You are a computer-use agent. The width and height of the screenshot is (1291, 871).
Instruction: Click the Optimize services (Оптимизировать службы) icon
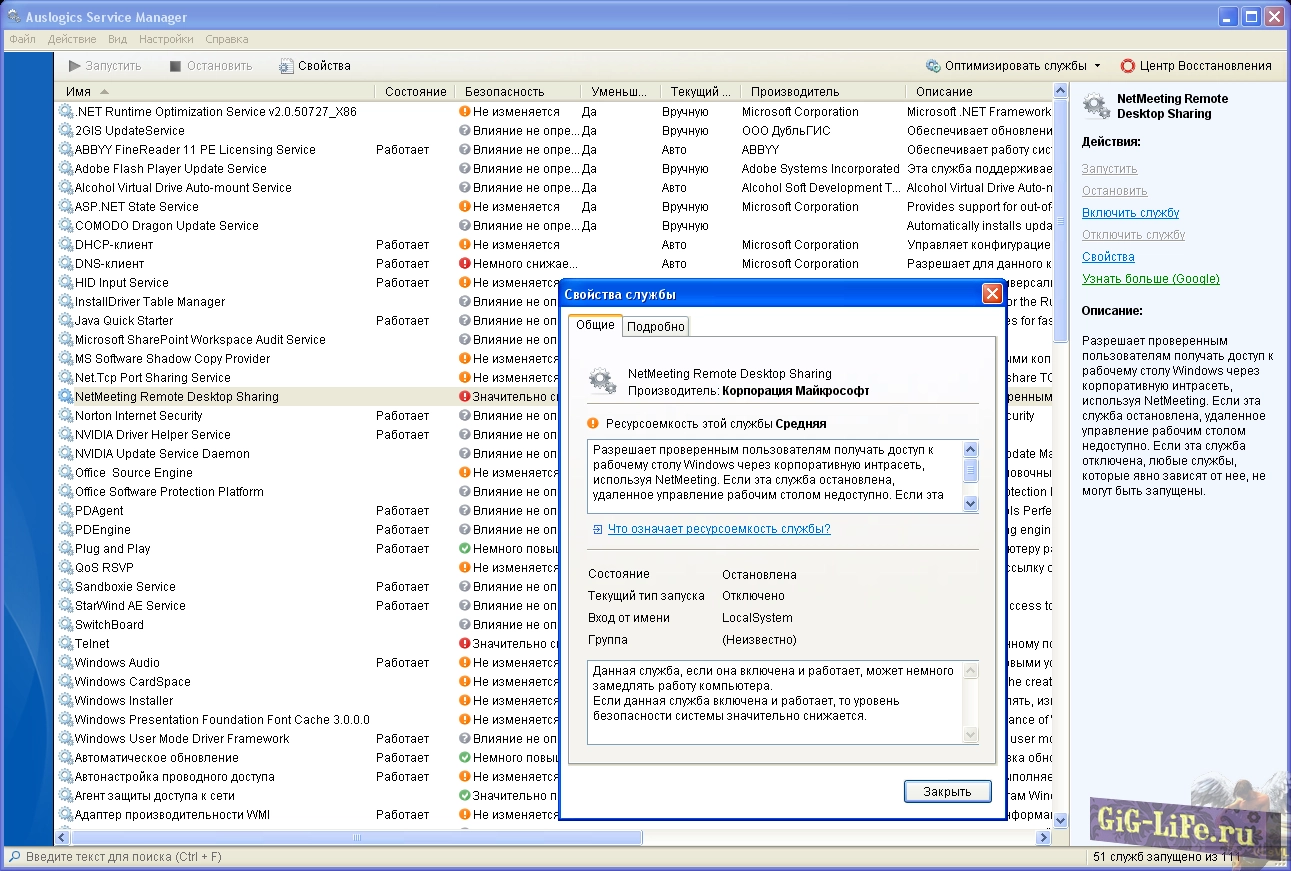932,66
